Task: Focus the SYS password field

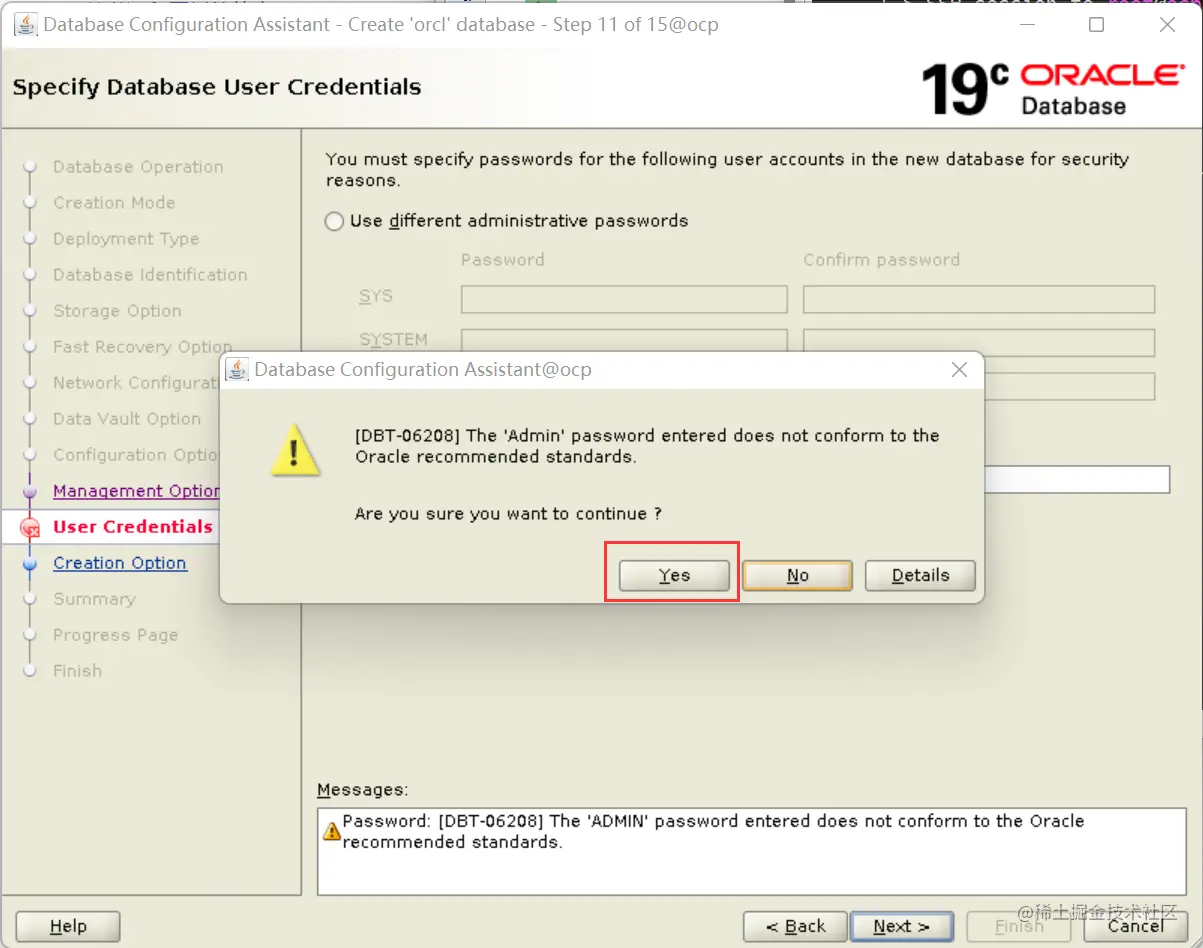Action: [x=624, y=299]
